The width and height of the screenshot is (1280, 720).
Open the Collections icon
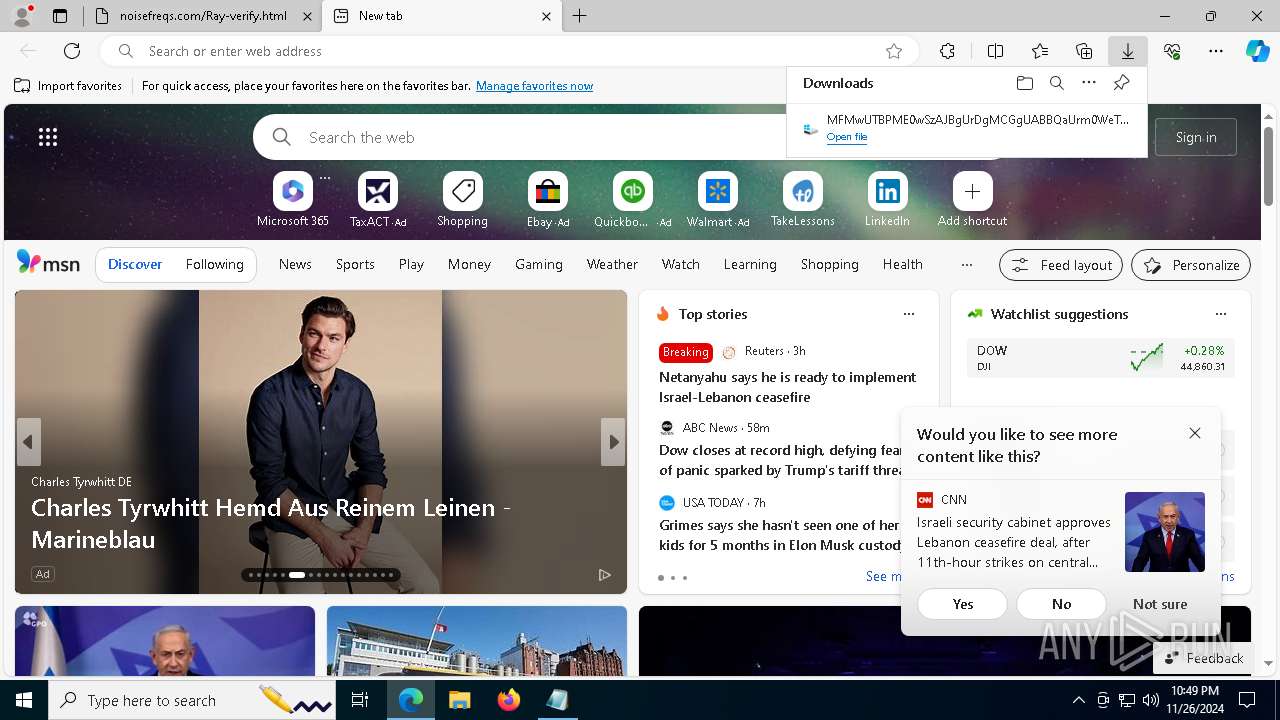pos(1084,51)
